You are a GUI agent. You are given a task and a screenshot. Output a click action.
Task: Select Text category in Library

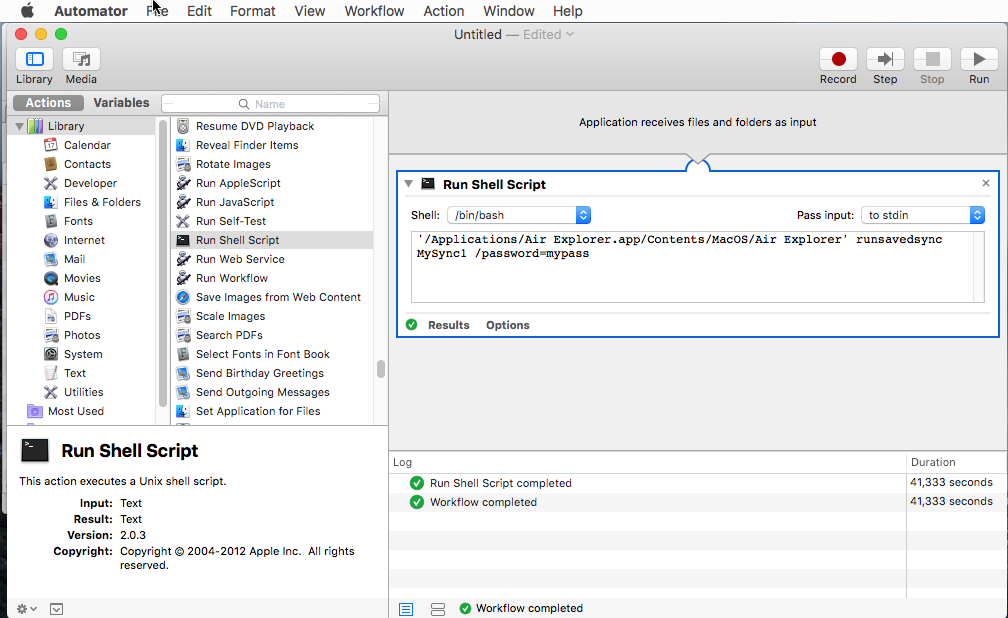pos(75,373)
